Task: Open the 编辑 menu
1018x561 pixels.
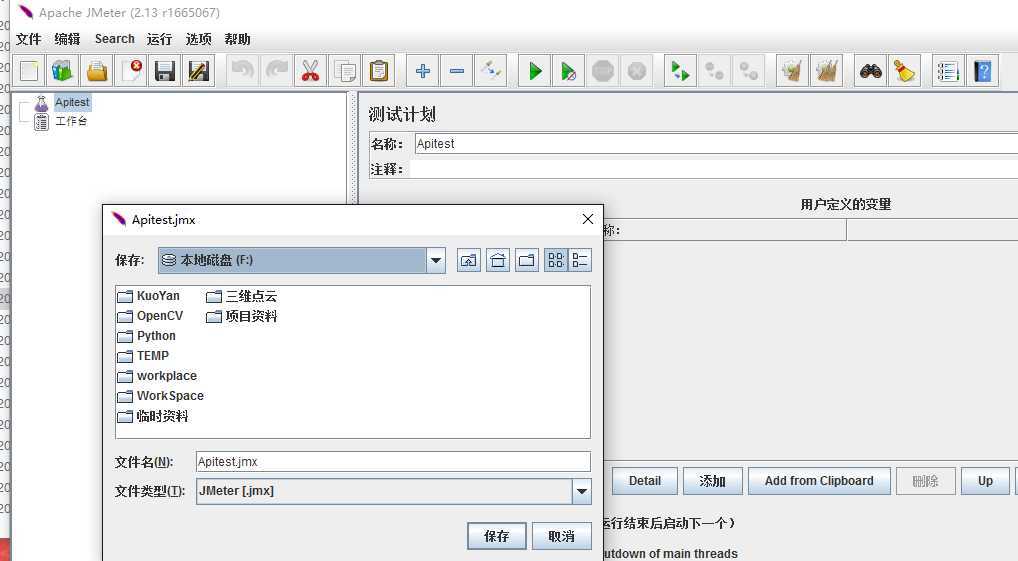Action: click(x=68, y=39)
